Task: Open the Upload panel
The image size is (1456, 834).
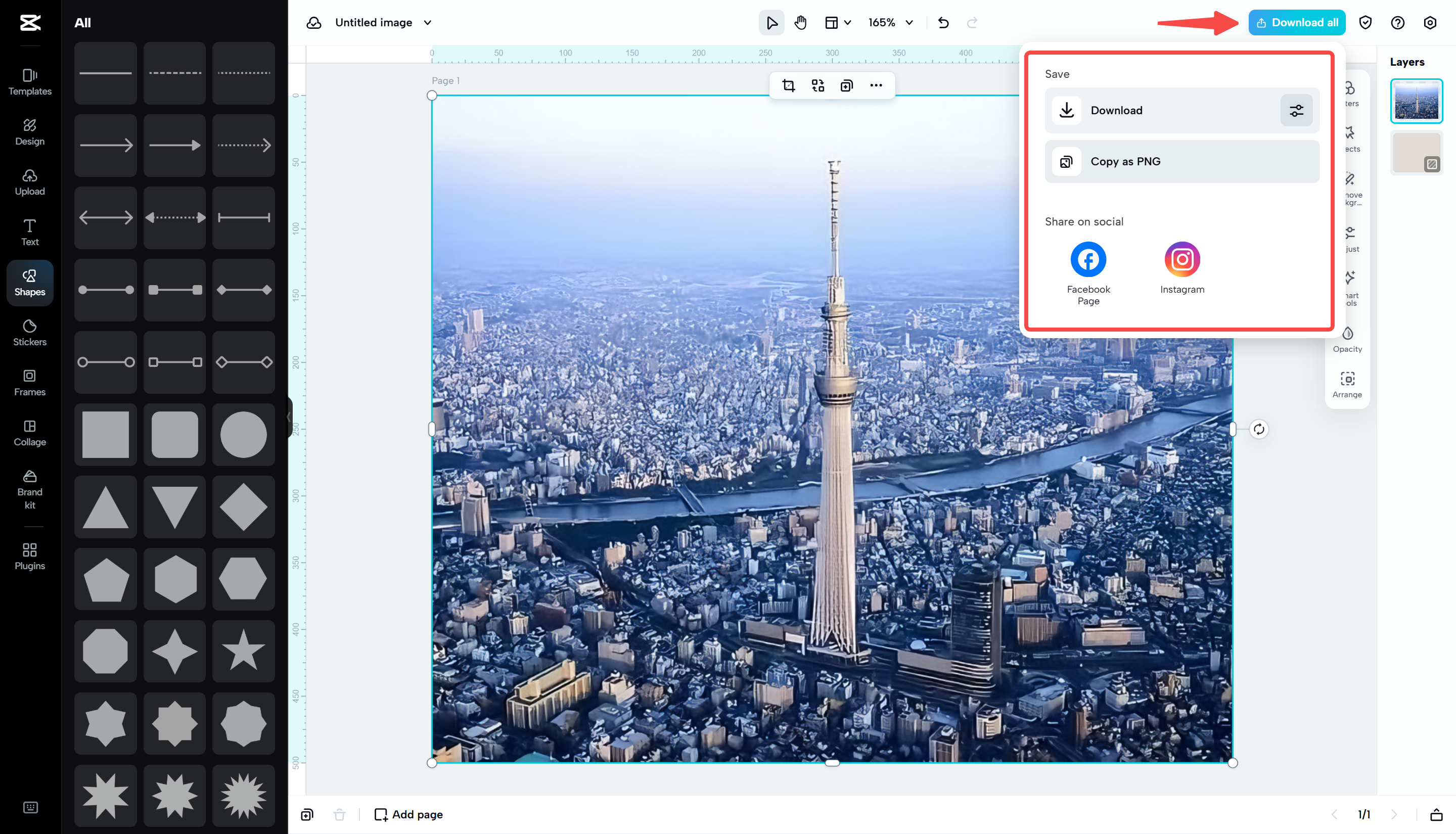Action: pos(29,181)
